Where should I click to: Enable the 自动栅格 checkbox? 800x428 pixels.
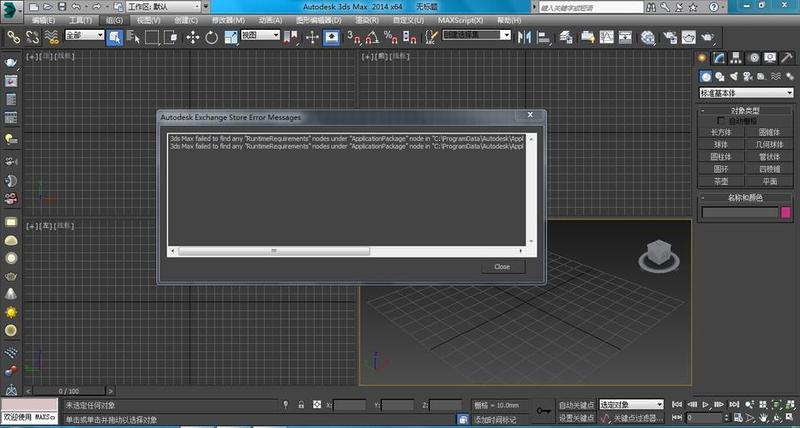coord(721,120)
